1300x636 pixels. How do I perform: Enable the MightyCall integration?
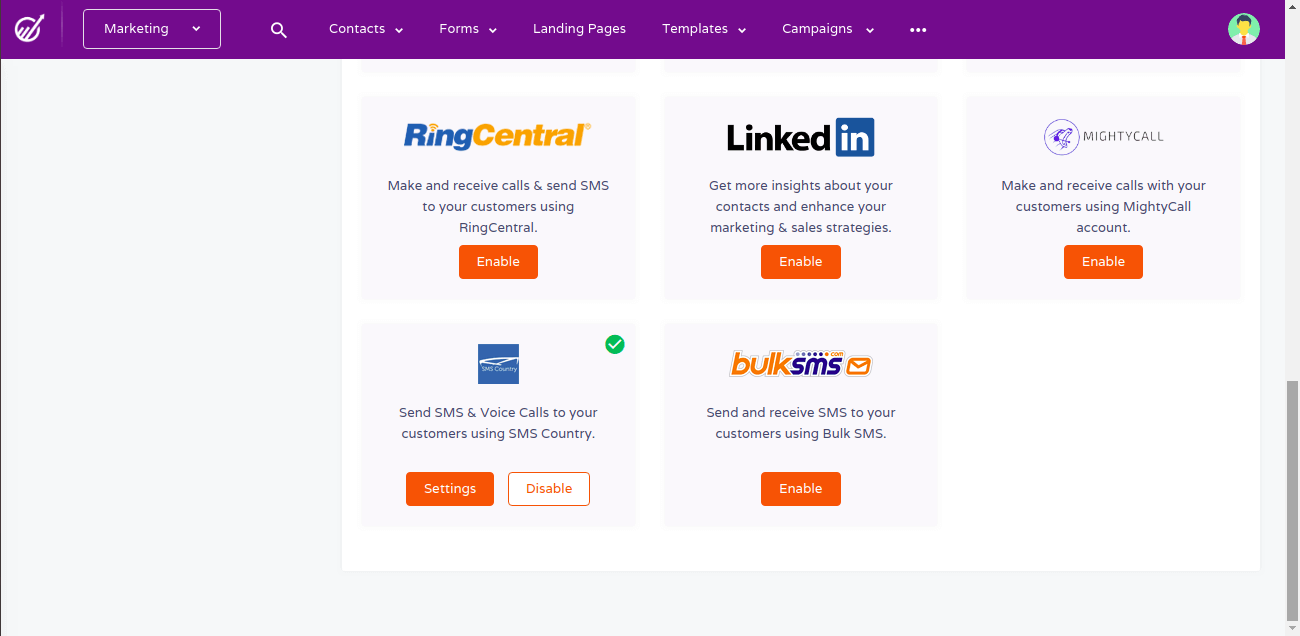pos(1103,261)
